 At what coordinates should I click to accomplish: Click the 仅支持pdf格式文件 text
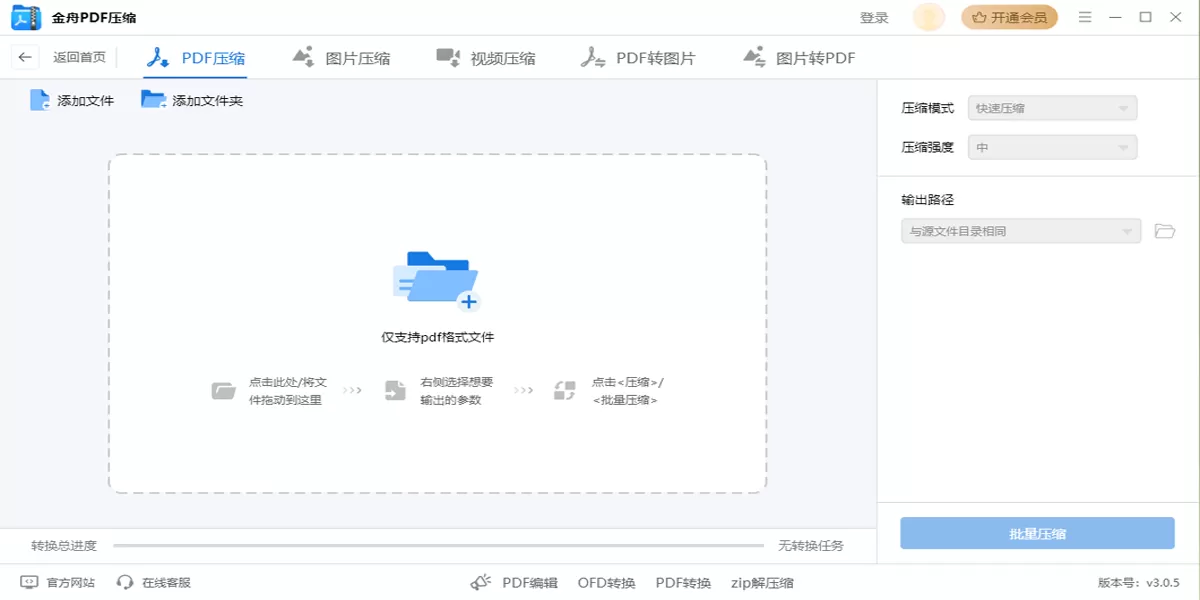438,337
